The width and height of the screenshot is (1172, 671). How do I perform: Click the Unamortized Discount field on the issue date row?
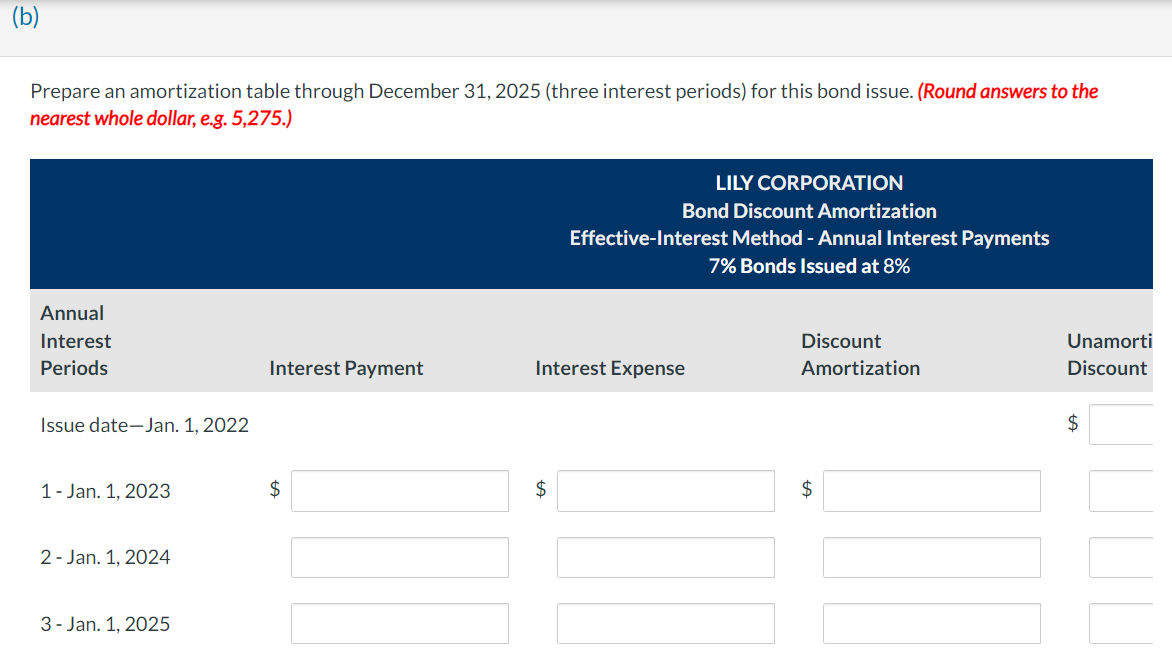[1130, 424]
